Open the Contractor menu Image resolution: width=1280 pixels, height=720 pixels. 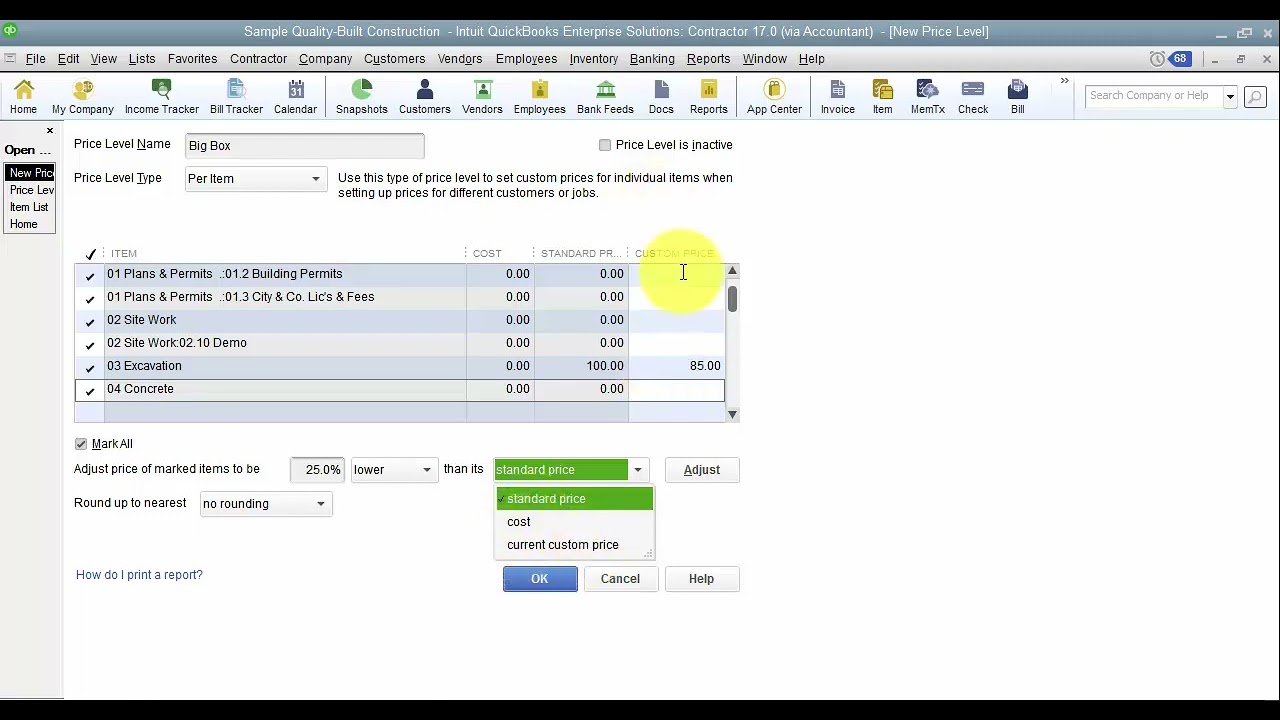click(x=258, y=59)
